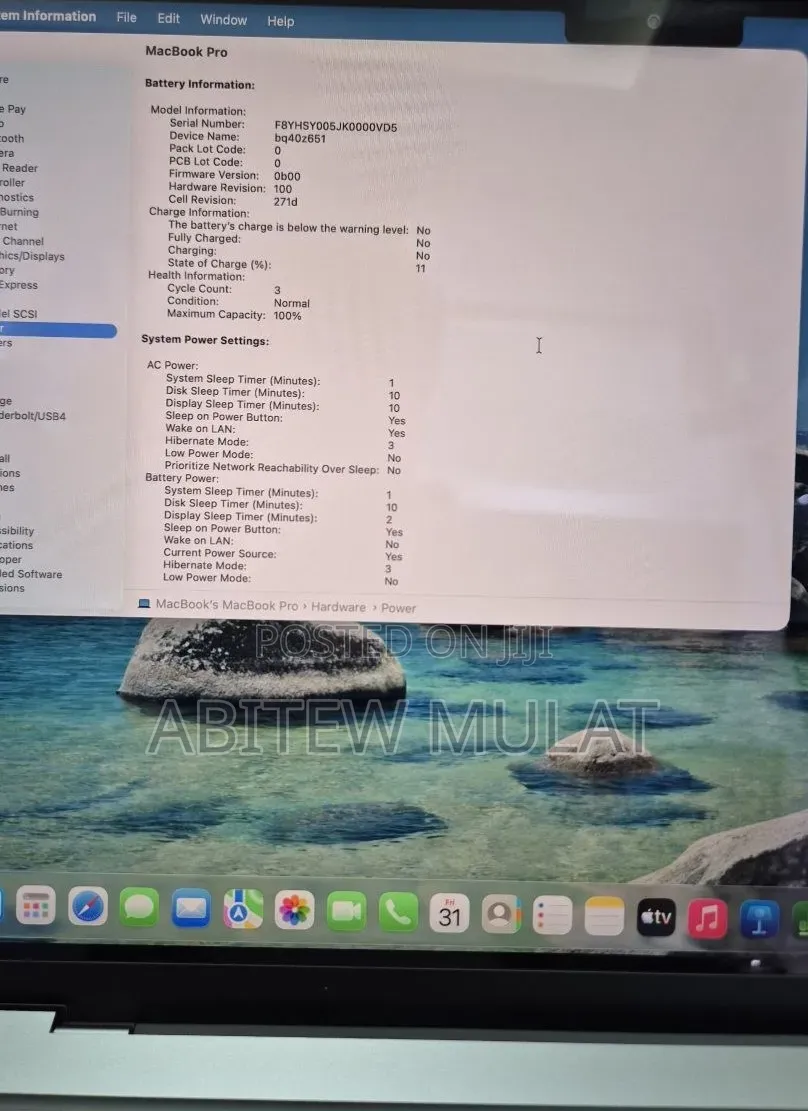The image size is (808, 1111).
Task: Open the Window menu
Action: coord(223,20)
